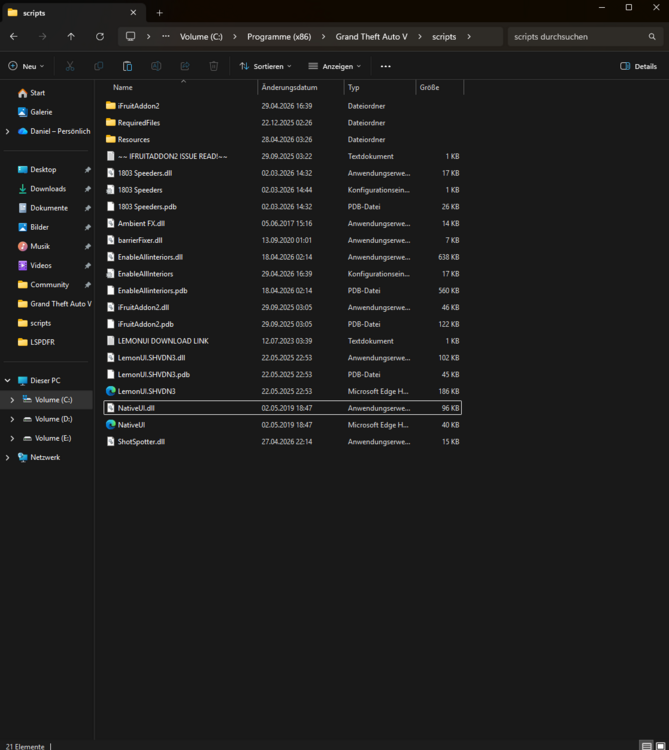Switch to large thumbnails view icon in status bar
Screen dimensions: 669x750
660,746
